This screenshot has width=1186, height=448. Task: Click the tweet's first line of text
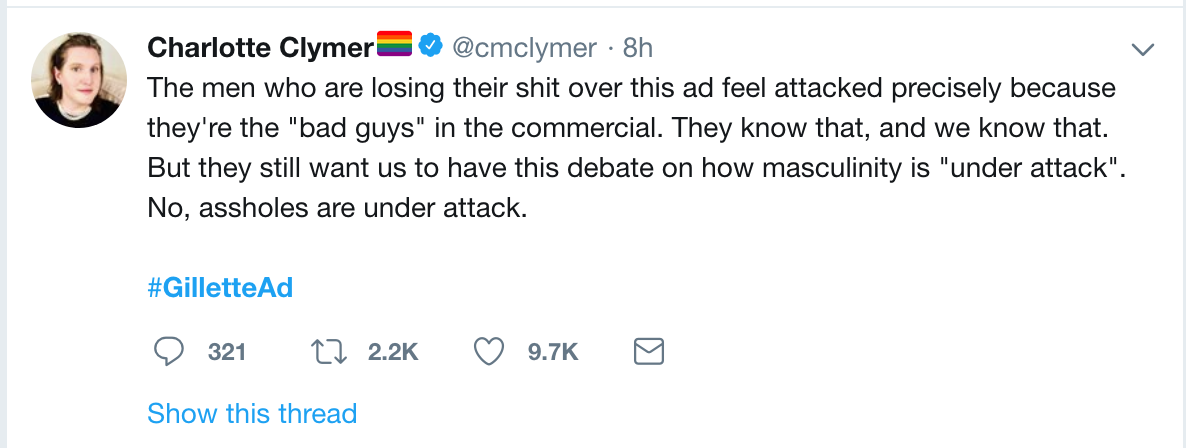tap(630, 87)
